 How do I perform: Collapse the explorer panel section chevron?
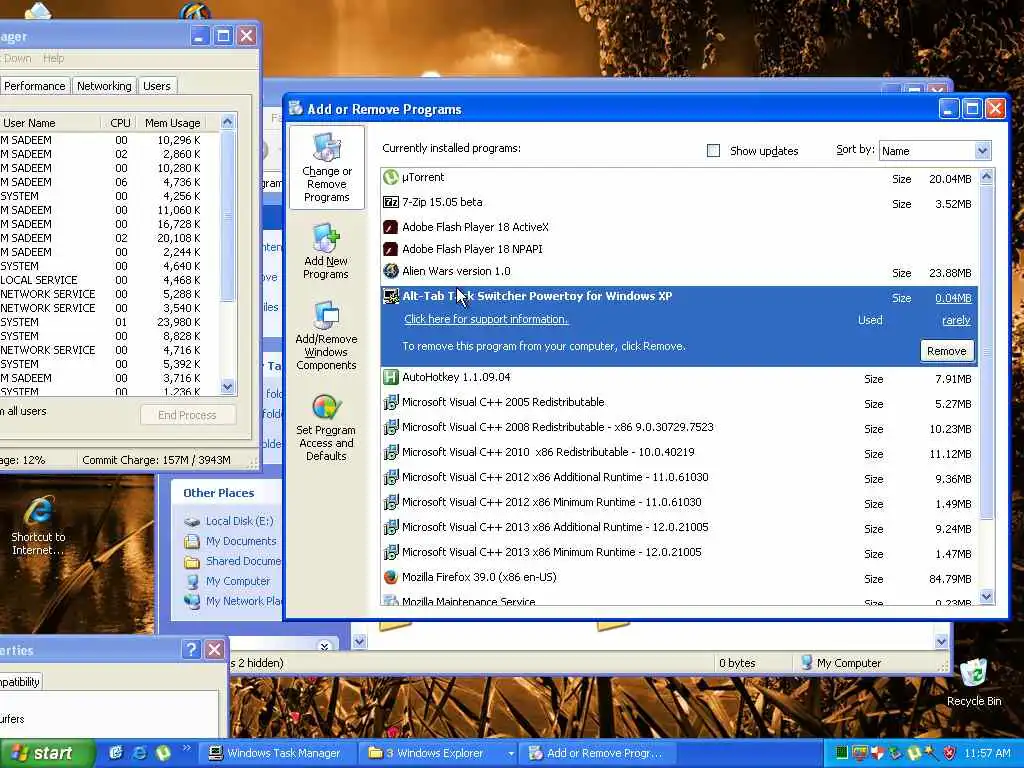(325, 646)
